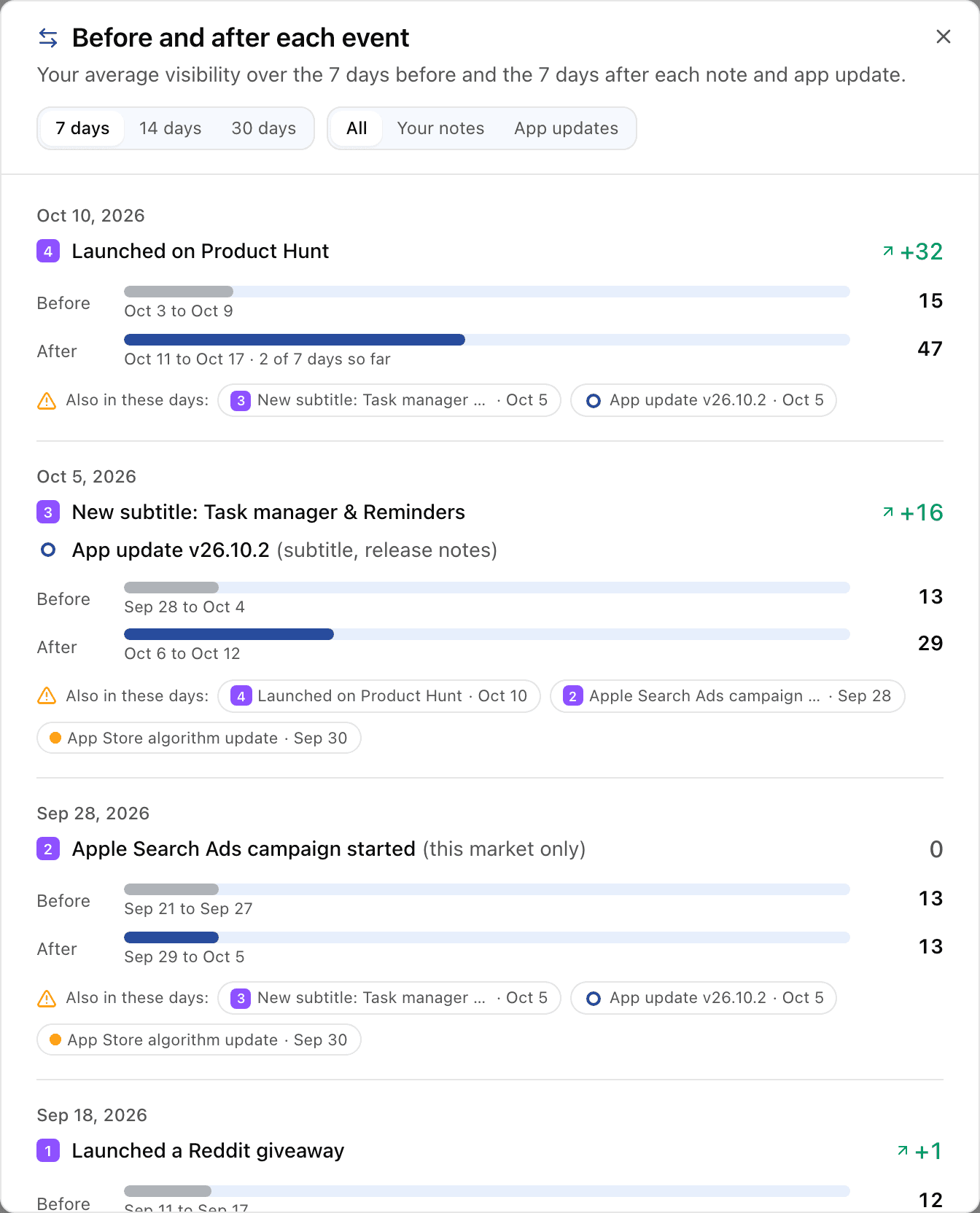Switch the window to 7 days
The image size is (980, 1213).
click(82, 128)
